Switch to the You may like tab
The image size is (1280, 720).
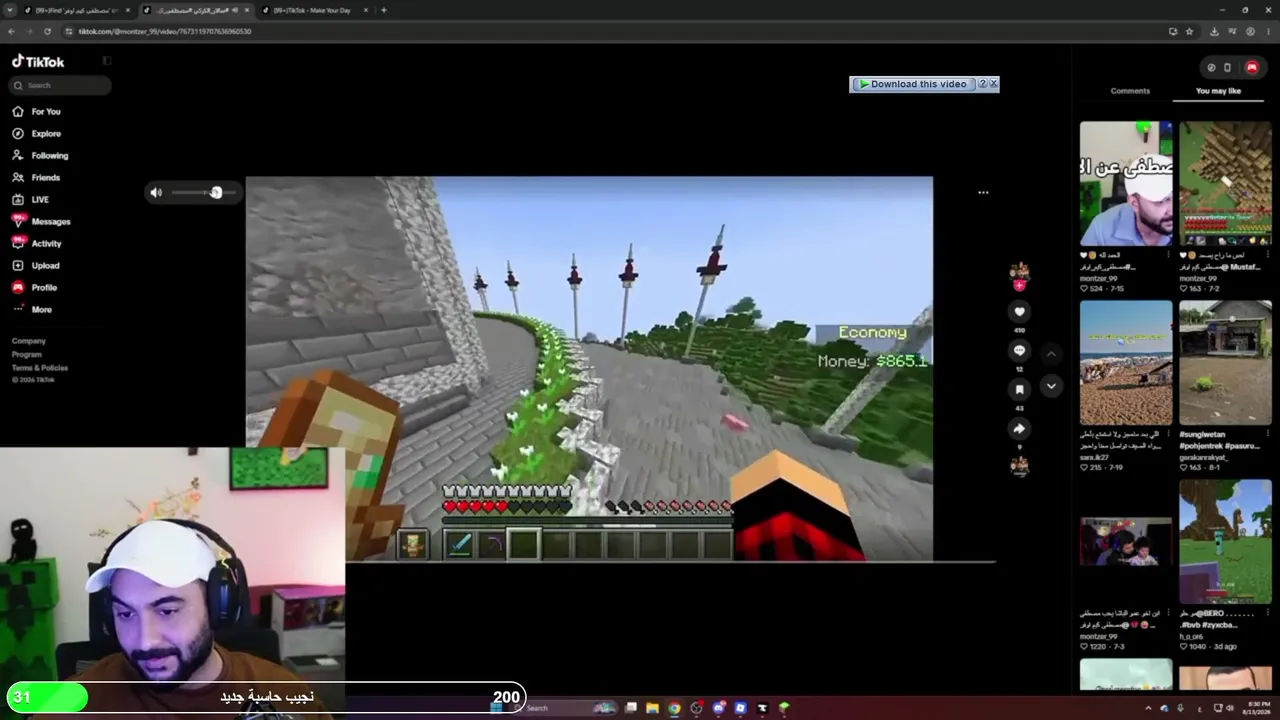click(x=1218, y=91)
